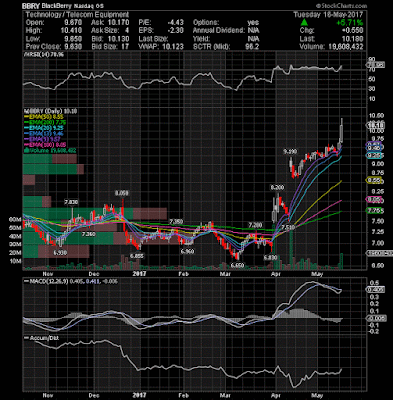Click the Open value '9.670'

(73, 23)
